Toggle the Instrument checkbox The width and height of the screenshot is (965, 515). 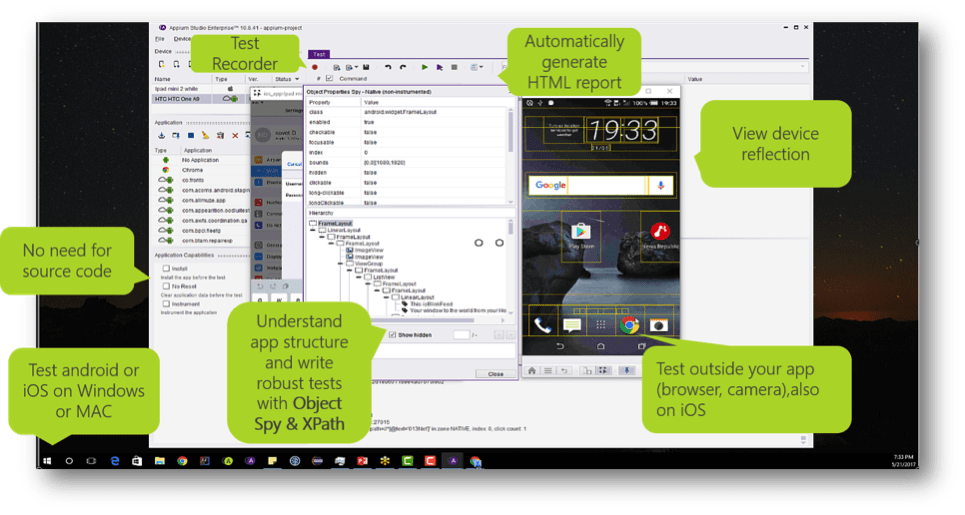click(166, 304)
